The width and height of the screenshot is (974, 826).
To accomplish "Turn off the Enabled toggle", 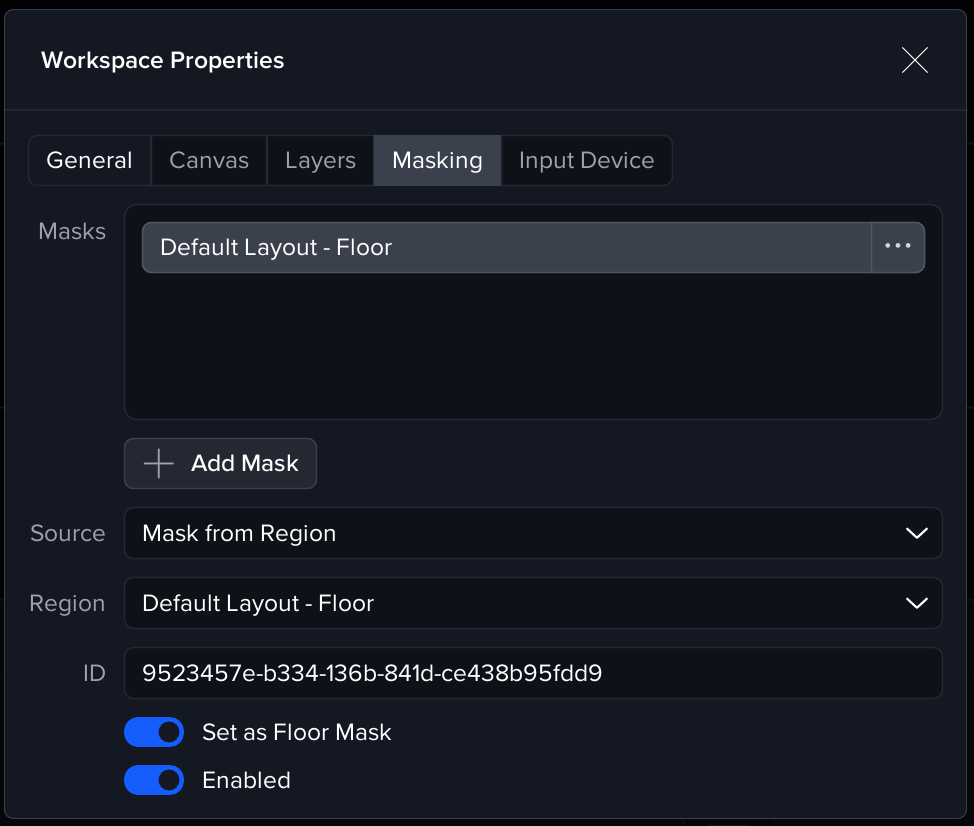I will (x=154, y=780).
